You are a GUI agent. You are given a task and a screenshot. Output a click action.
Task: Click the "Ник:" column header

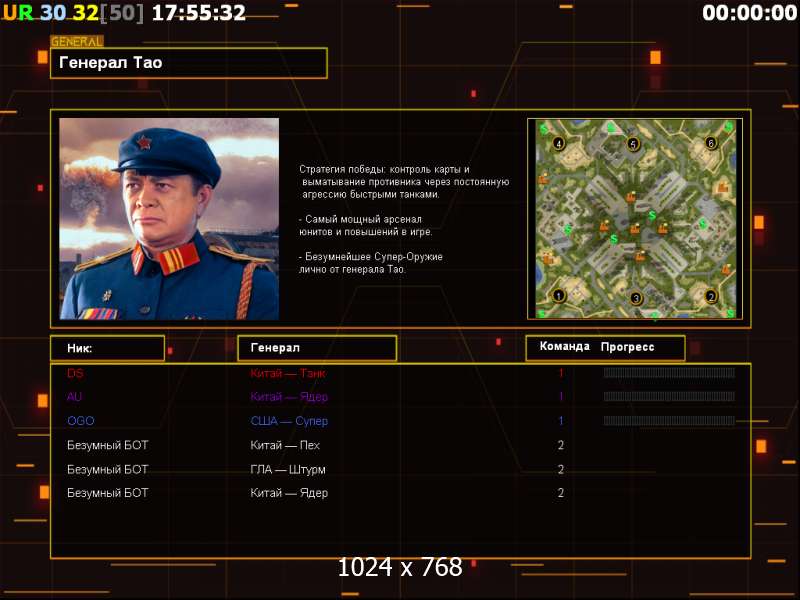pos(108,348)
